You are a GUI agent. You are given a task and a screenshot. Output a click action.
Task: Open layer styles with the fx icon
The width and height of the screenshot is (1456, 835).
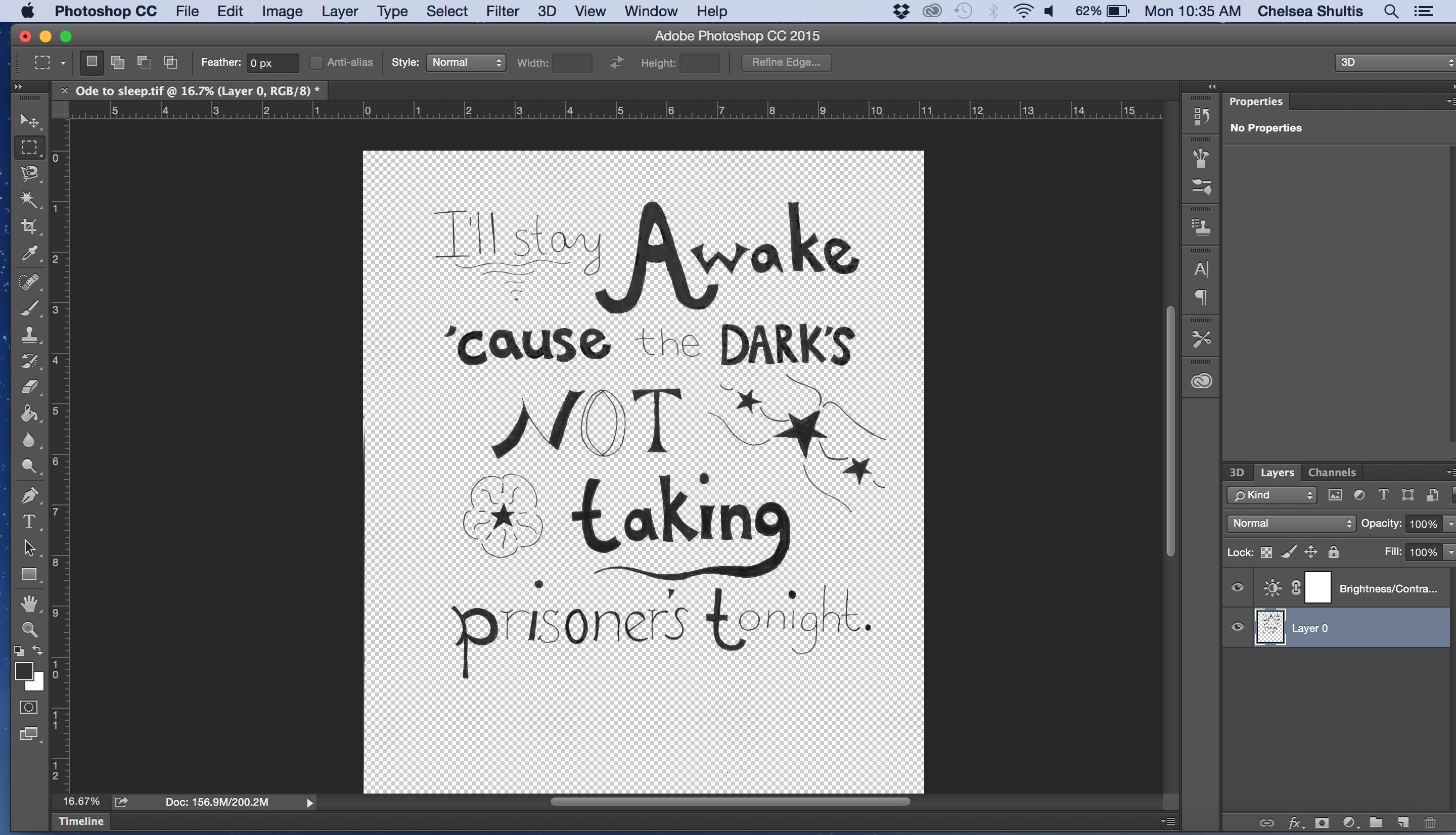pos(1294,821)
